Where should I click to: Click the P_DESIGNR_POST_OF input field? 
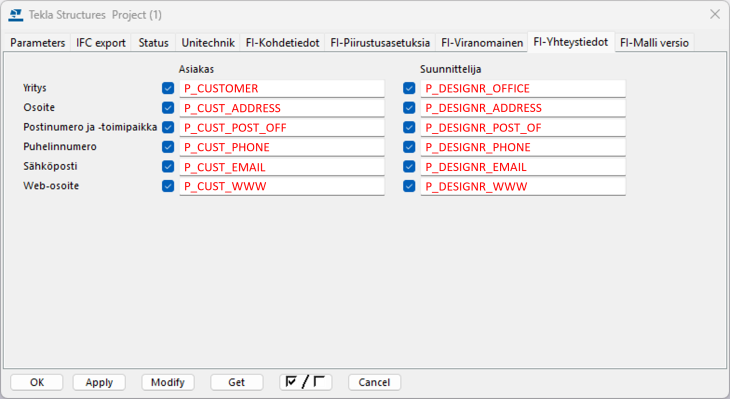(x=523, y=128)
